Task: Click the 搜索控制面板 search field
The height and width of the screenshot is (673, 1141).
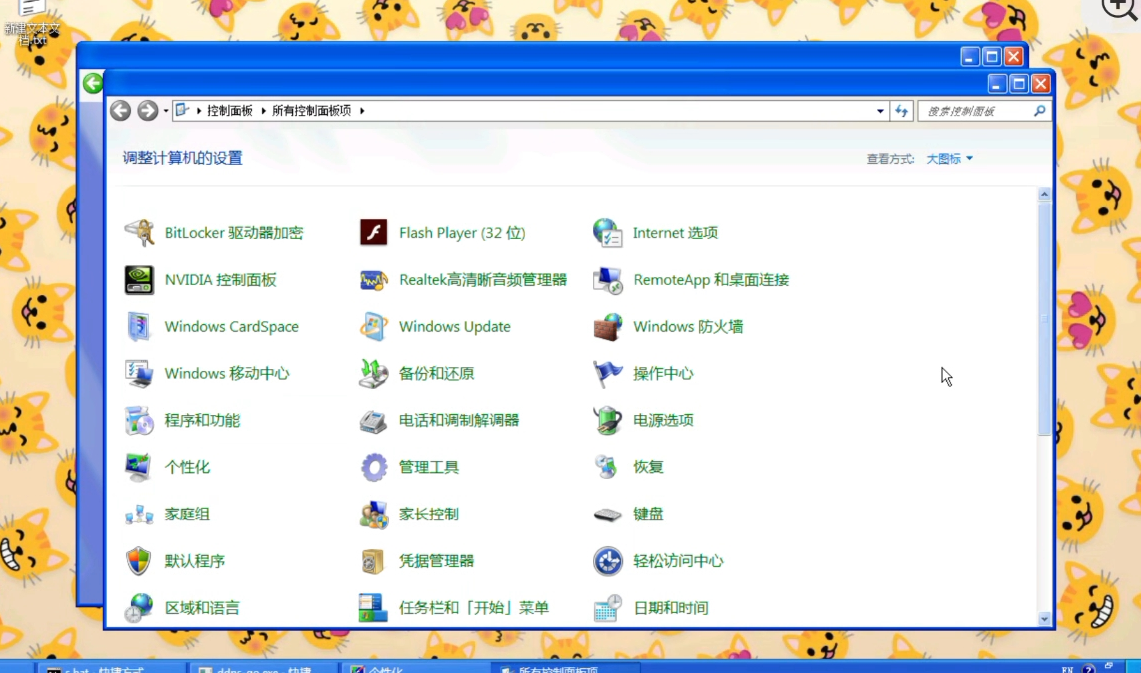Action: pos(975,111)
